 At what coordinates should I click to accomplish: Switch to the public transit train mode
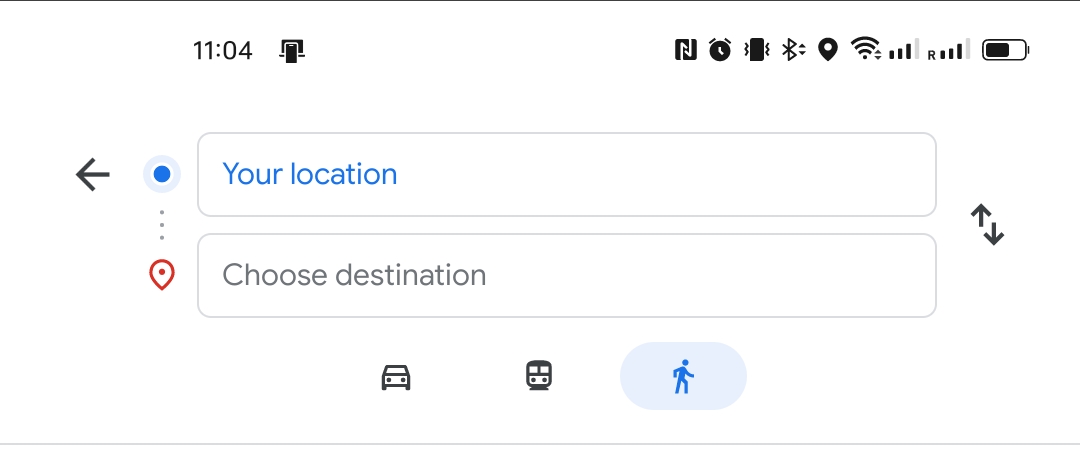coord(539,376)
